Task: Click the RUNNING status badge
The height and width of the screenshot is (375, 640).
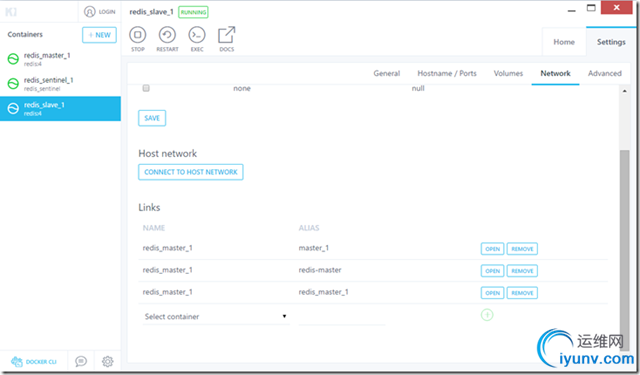Action: click(x=193, y=12)
